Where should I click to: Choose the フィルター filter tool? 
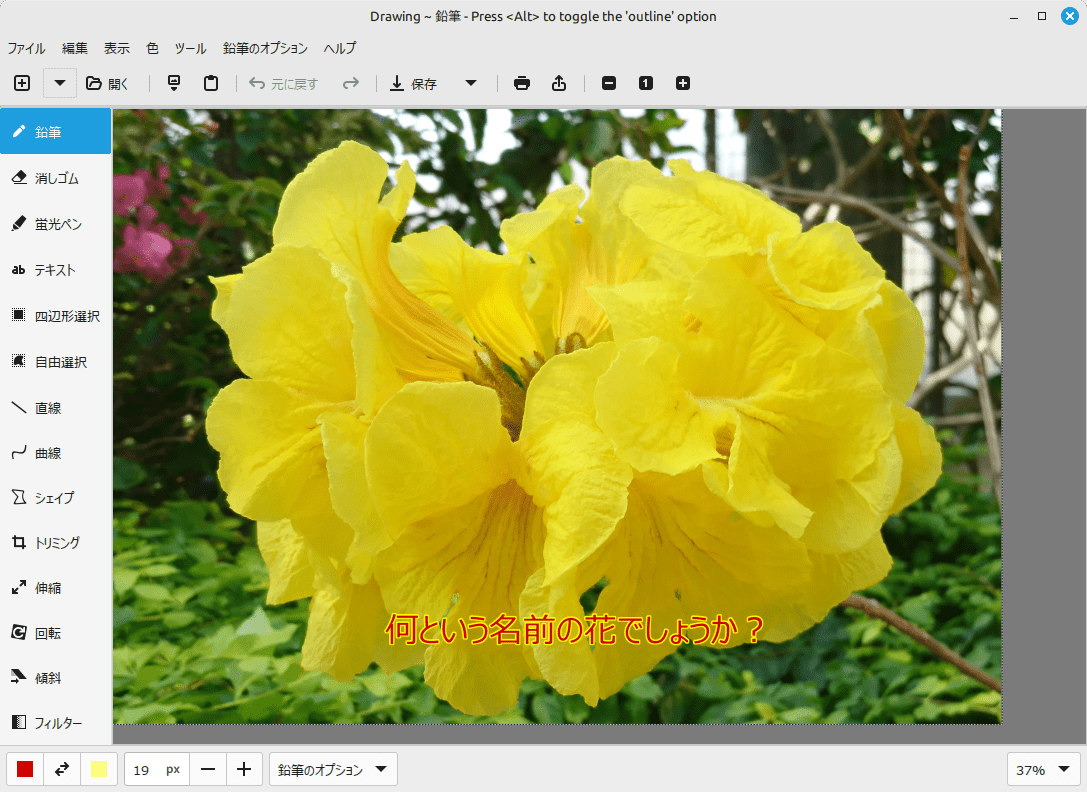pyautogui.click(x=55, y=723)
